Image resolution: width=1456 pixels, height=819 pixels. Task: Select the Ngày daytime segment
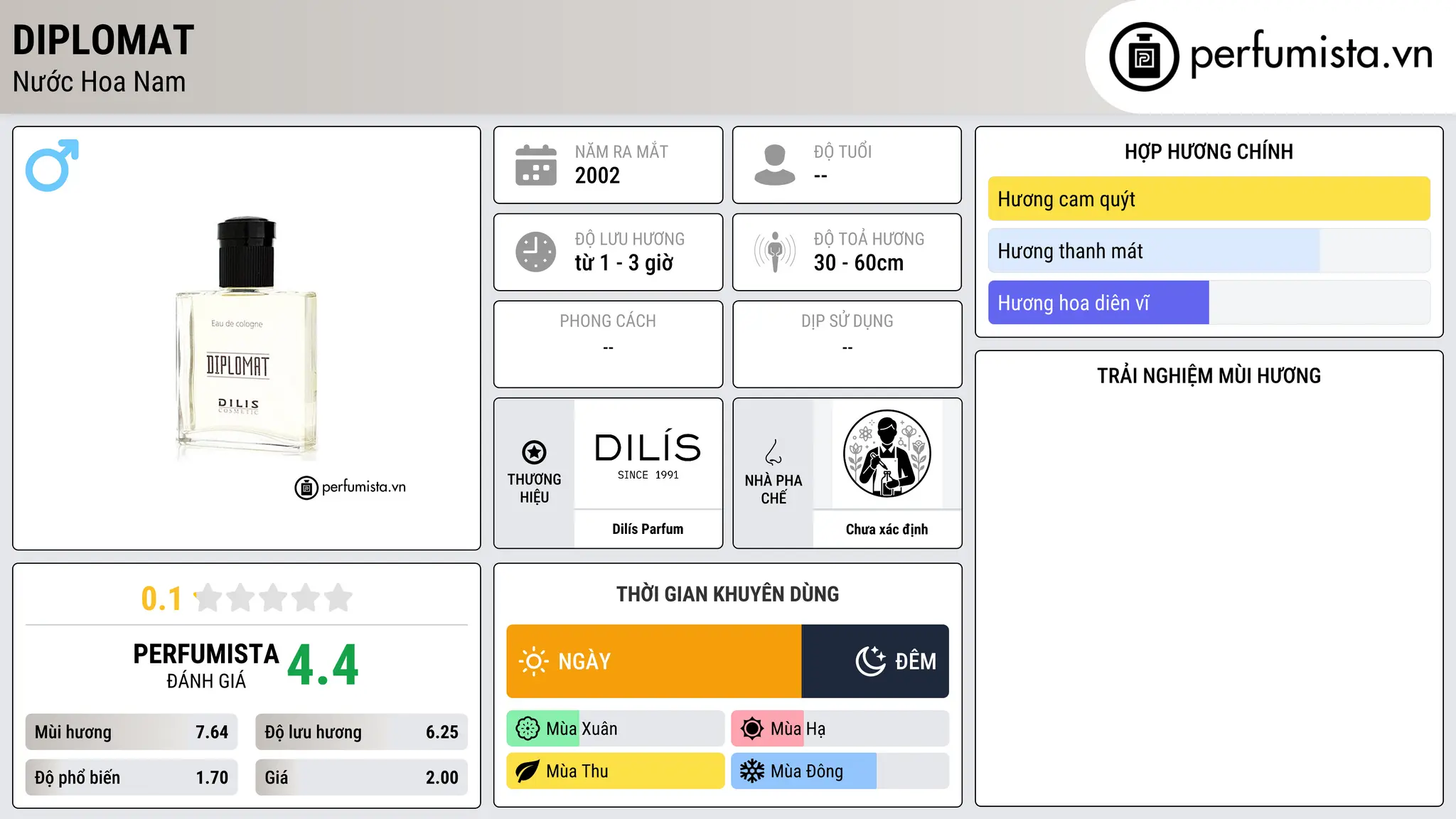click(654, 661)
